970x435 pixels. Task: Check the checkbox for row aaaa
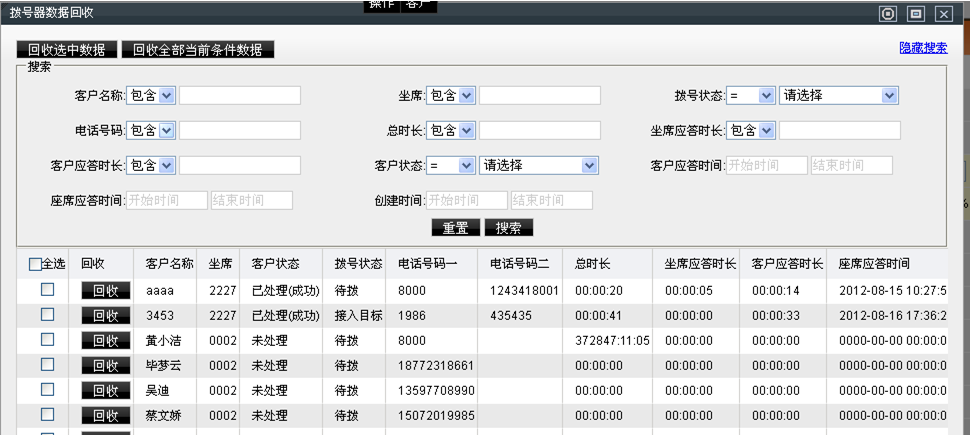[x=47, y=289]
